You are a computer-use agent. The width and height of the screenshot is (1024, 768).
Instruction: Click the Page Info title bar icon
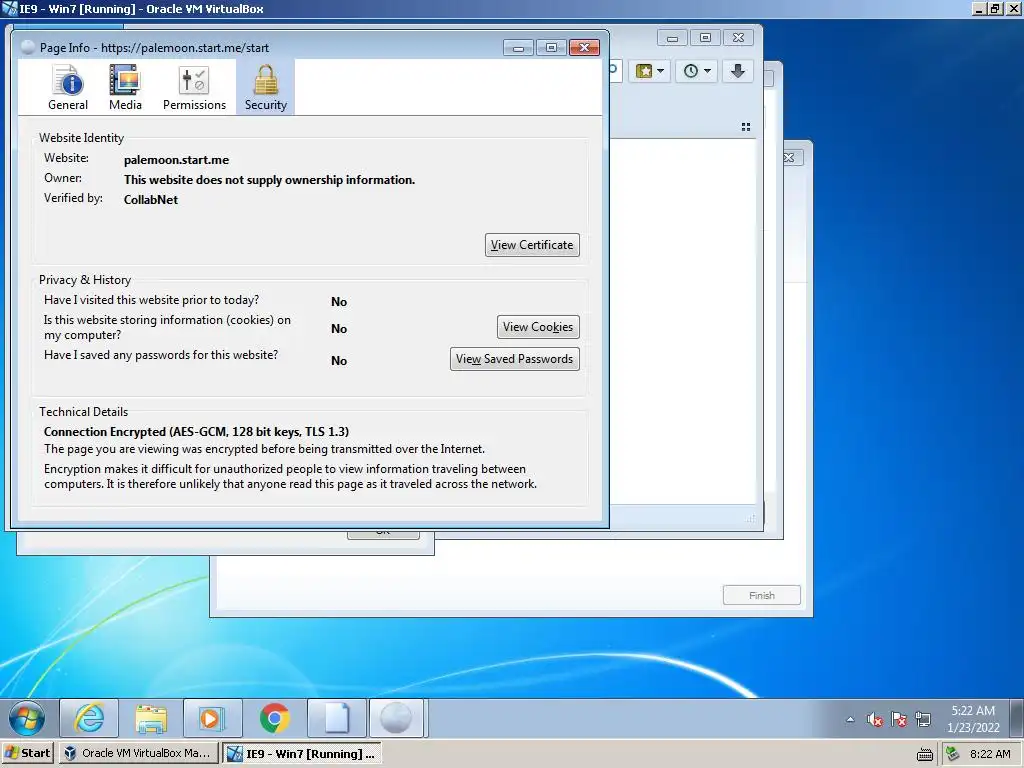pos(28,47)
